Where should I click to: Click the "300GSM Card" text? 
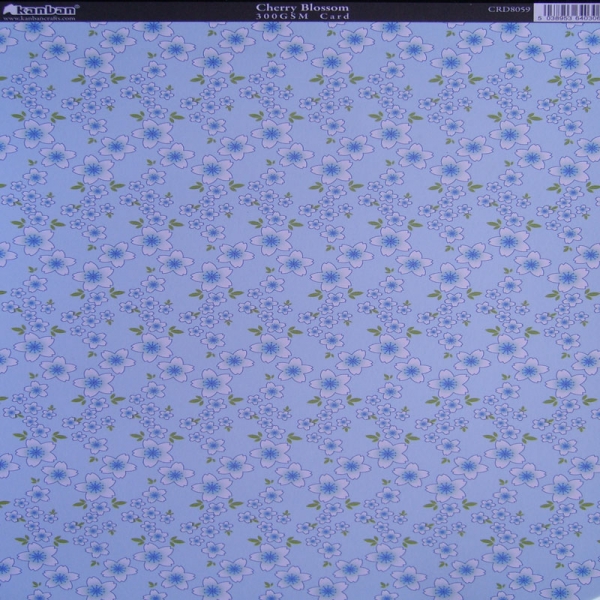coord(302,16)
